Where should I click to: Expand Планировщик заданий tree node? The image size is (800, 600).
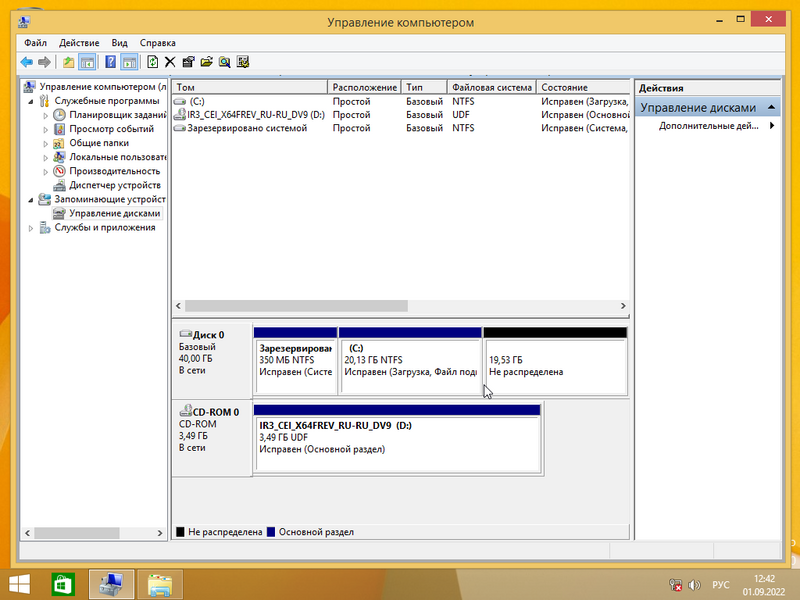(x=45, y=115)
